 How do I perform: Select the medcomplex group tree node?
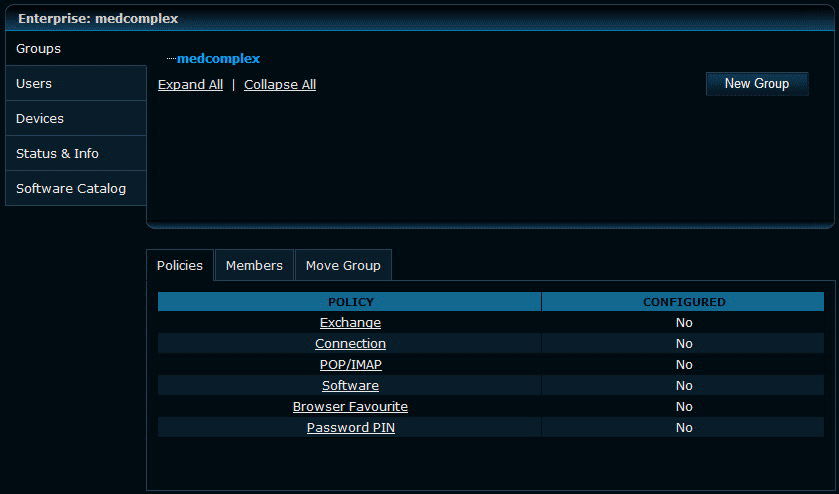click(218, 59)
